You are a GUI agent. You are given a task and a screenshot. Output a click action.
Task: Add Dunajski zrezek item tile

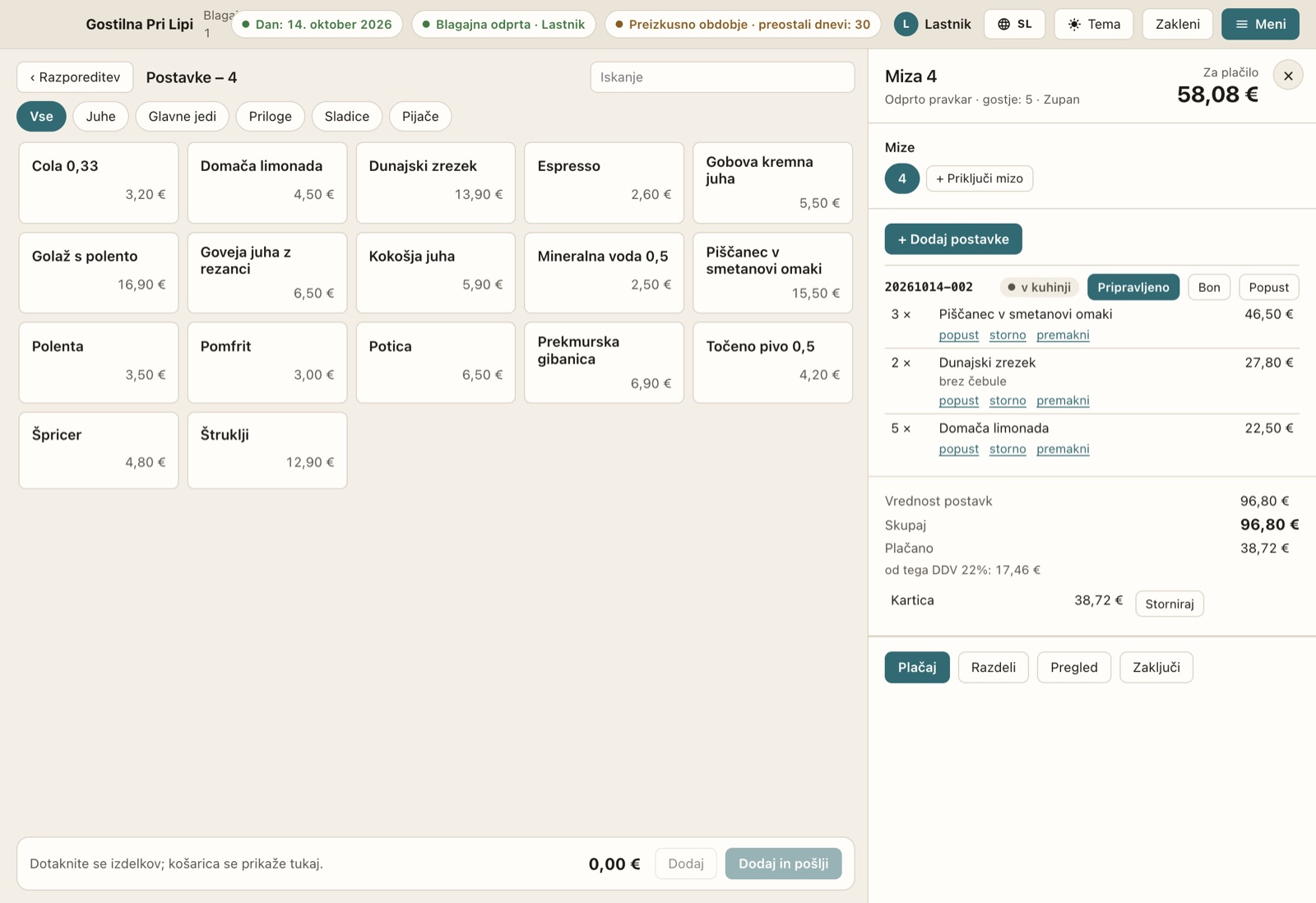click(436, 183)
